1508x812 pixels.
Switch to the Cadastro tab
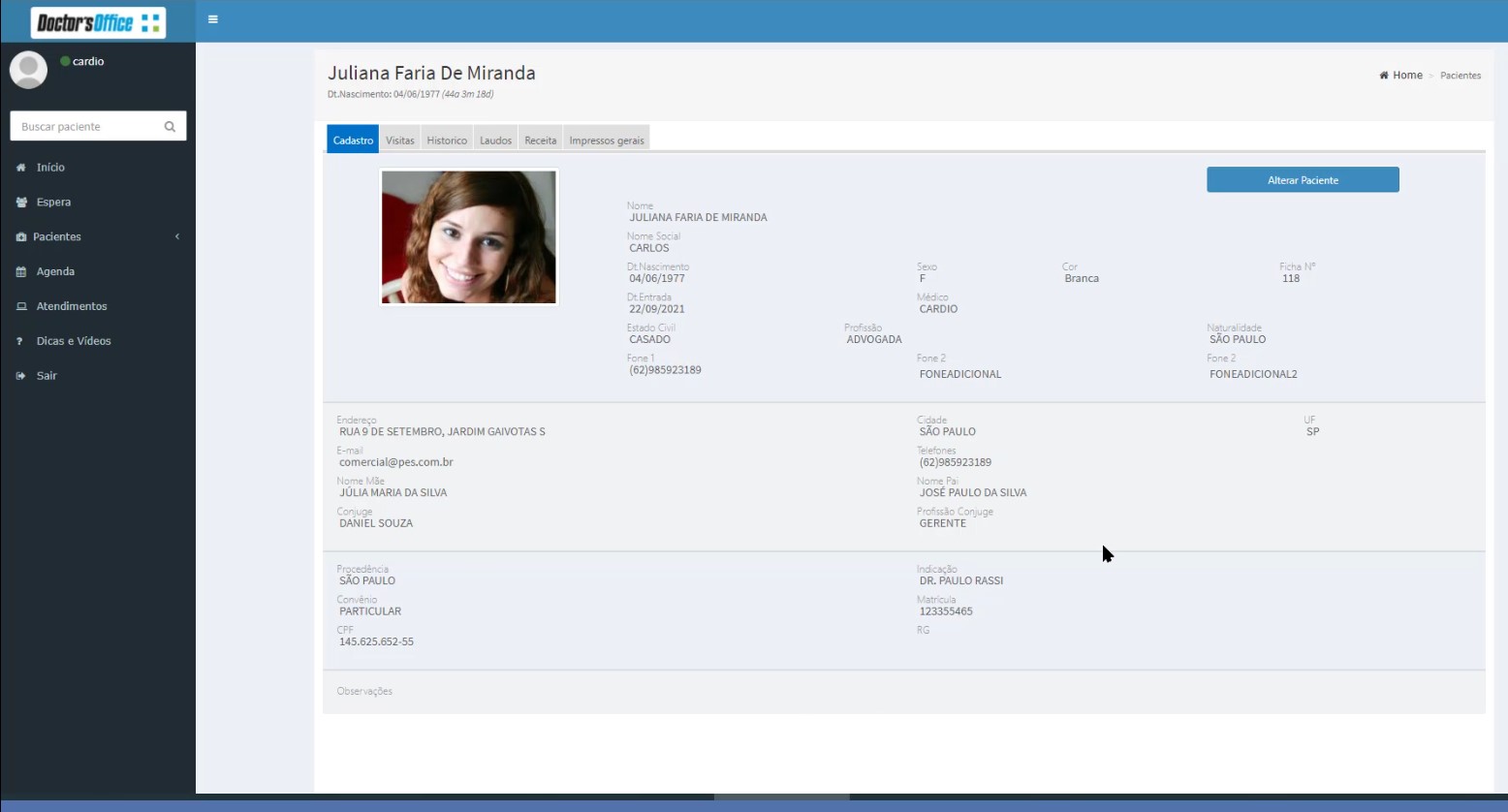click(x=353, y=140)
